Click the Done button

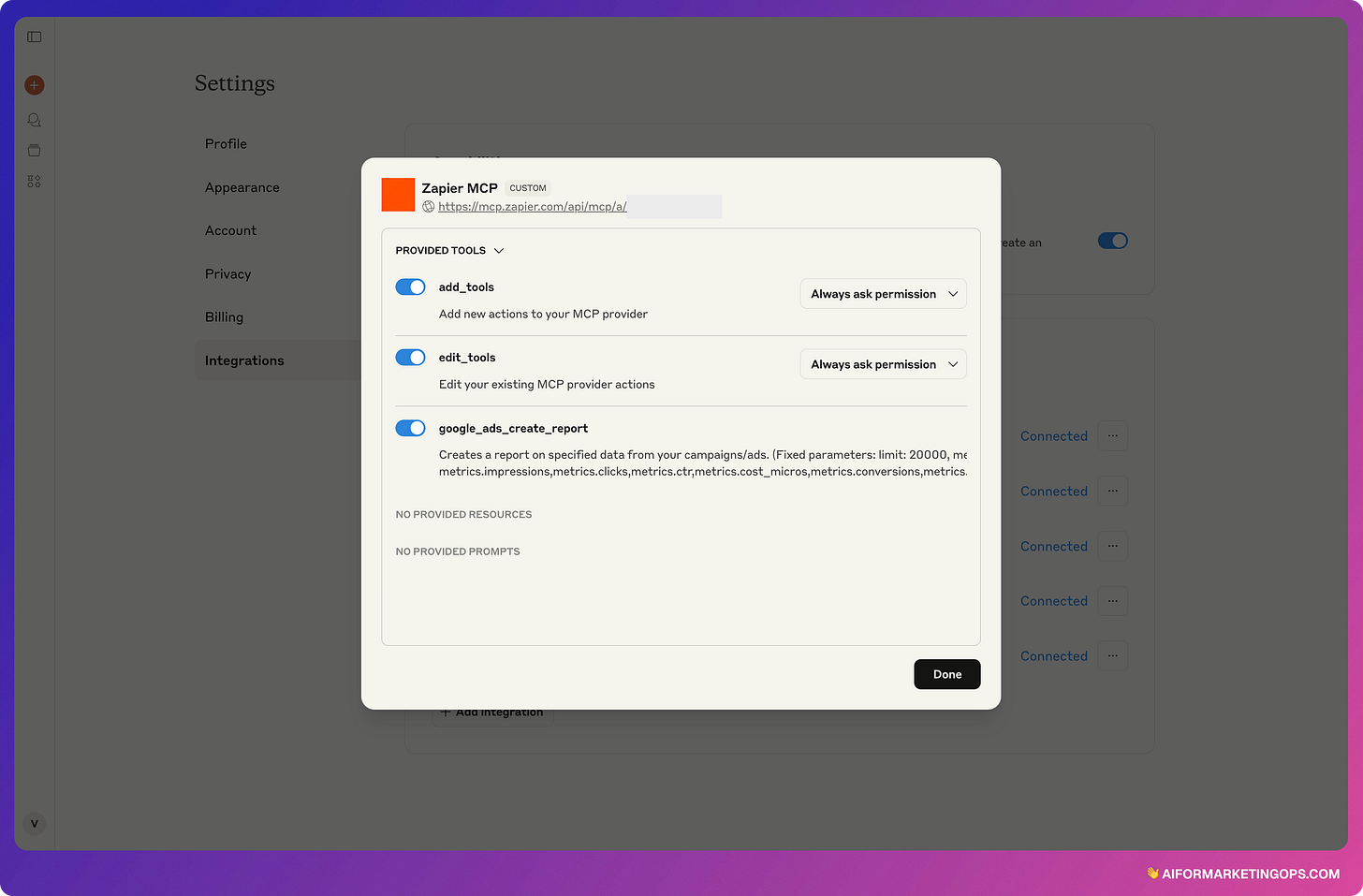point(947,674)
